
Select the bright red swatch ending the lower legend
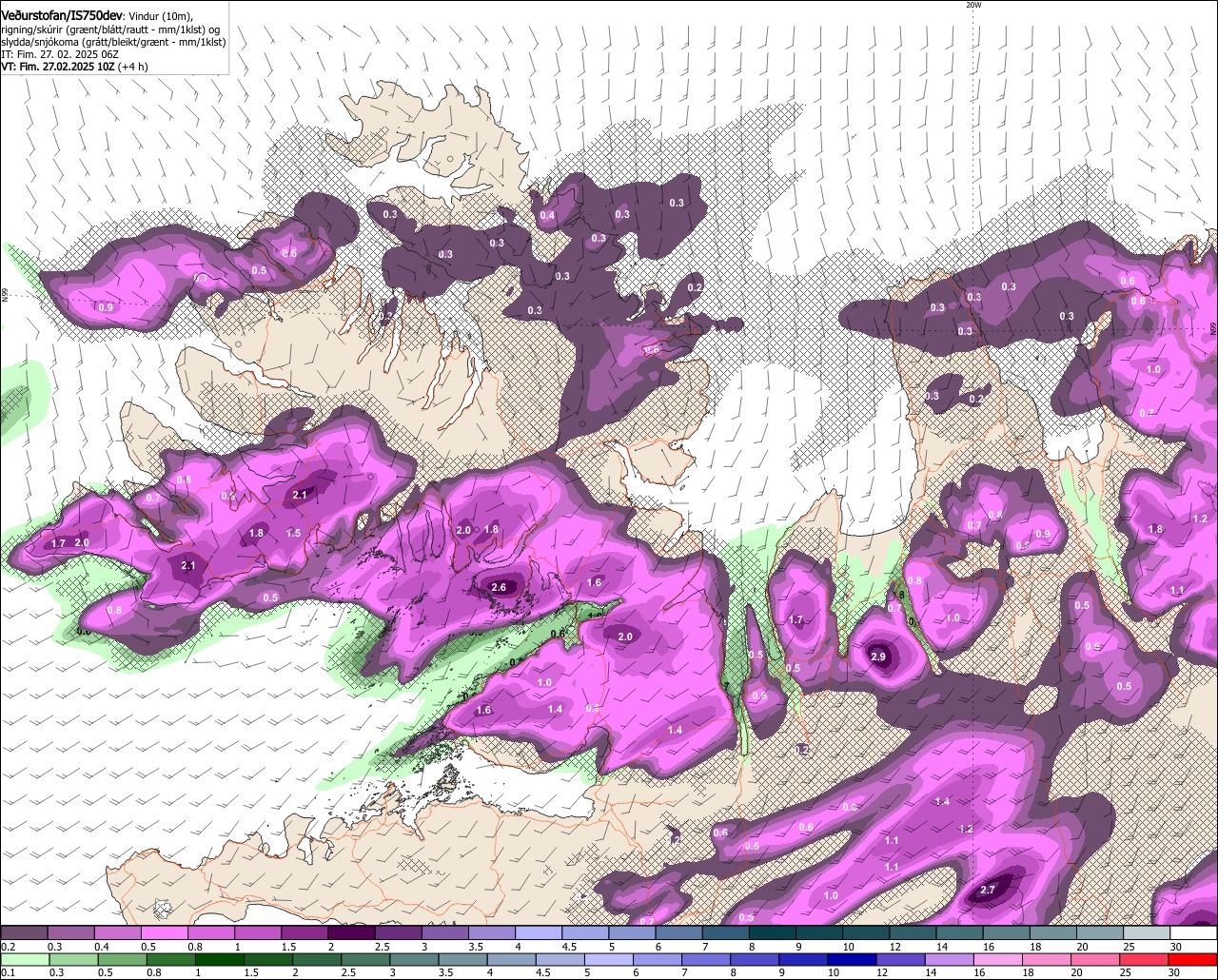point(1194,961)
